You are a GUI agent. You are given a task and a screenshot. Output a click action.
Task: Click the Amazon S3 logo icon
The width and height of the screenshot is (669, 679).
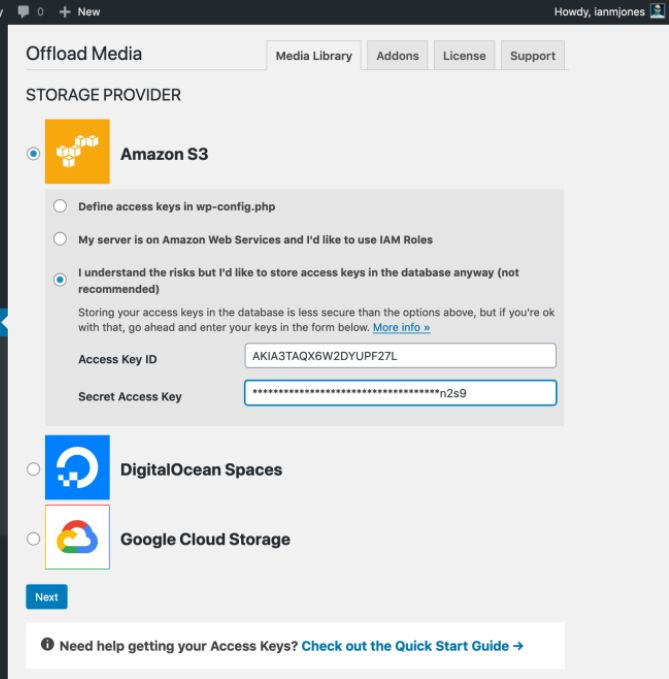[78, 152]
